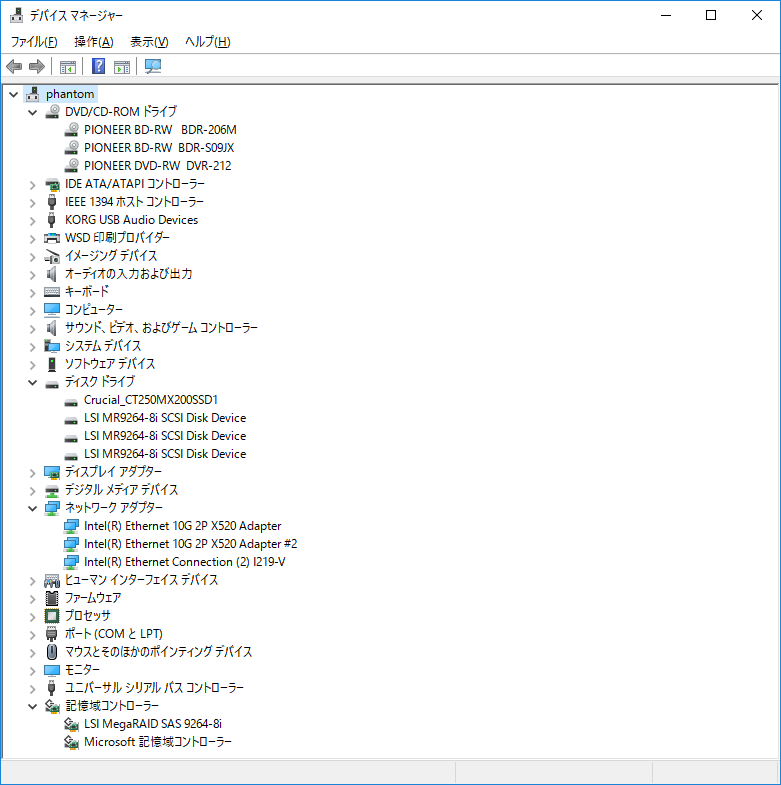Click the show/hide console tree icon
Screen dimensions: 781x785
pyautogui.click(x=68, y=66)
